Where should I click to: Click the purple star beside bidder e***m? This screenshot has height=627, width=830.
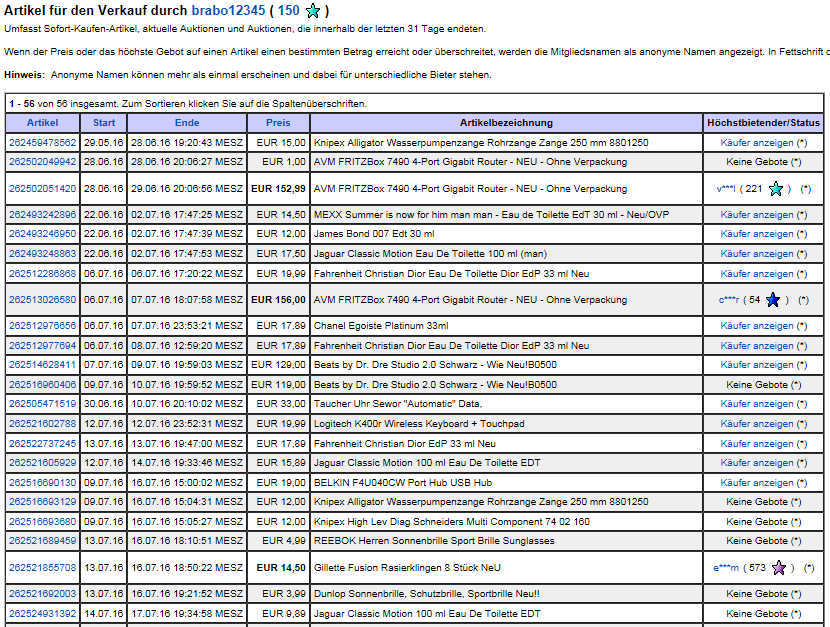(779, 568)
